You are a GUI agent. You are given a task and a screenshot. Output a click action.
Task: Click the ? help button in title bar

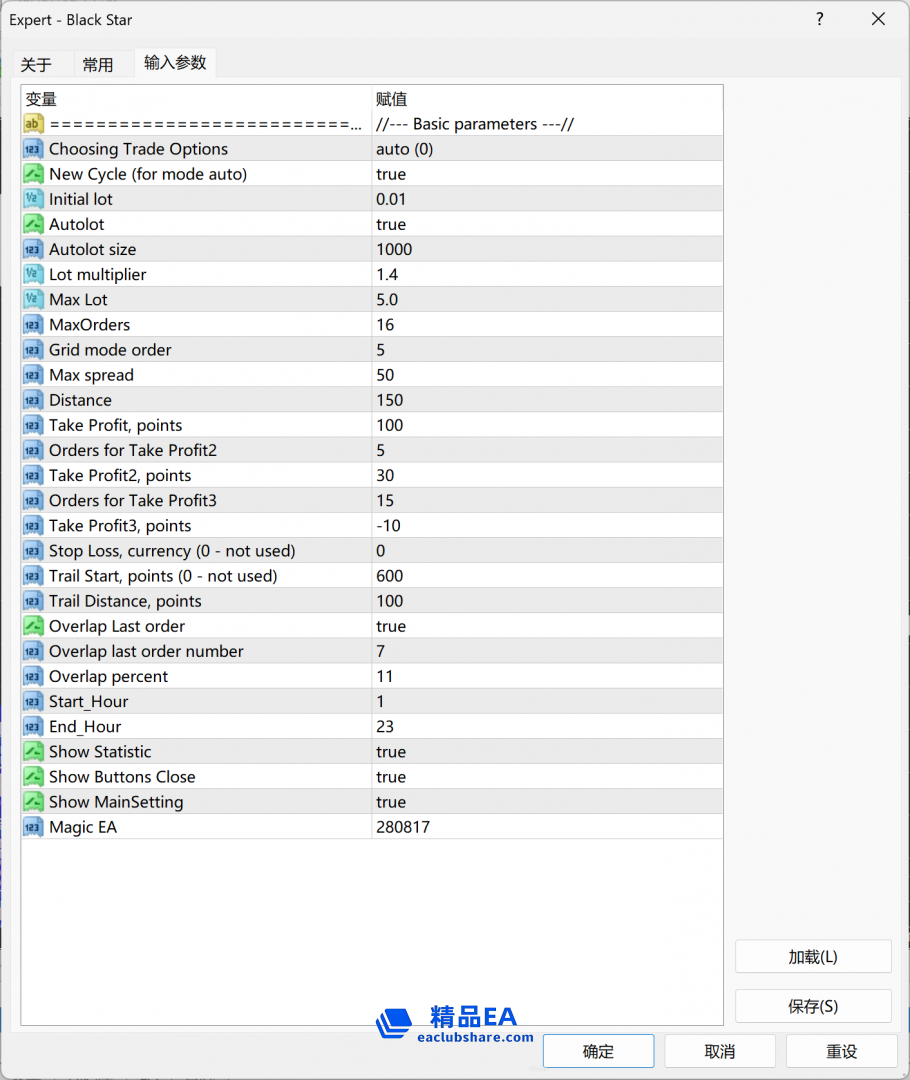point(819,19)
